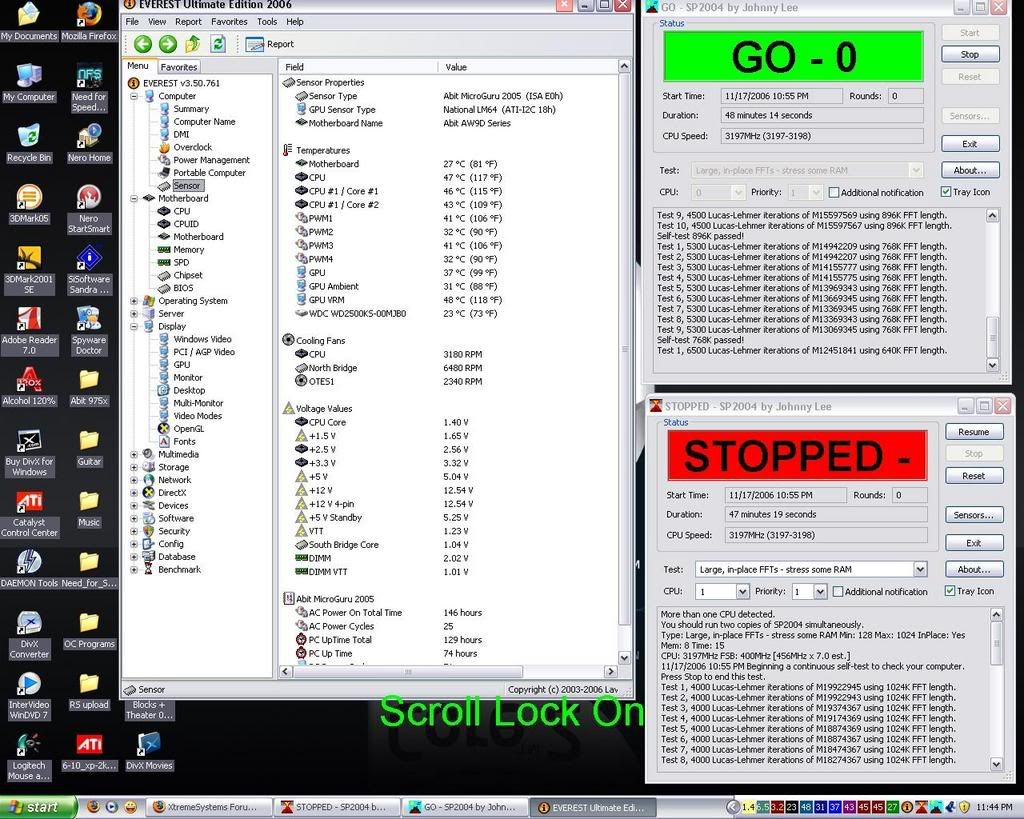Viewport: 1024px width, 819px height.
Task: Select the CPUID item in EVEREST tree
Action: tap(185, 224)
